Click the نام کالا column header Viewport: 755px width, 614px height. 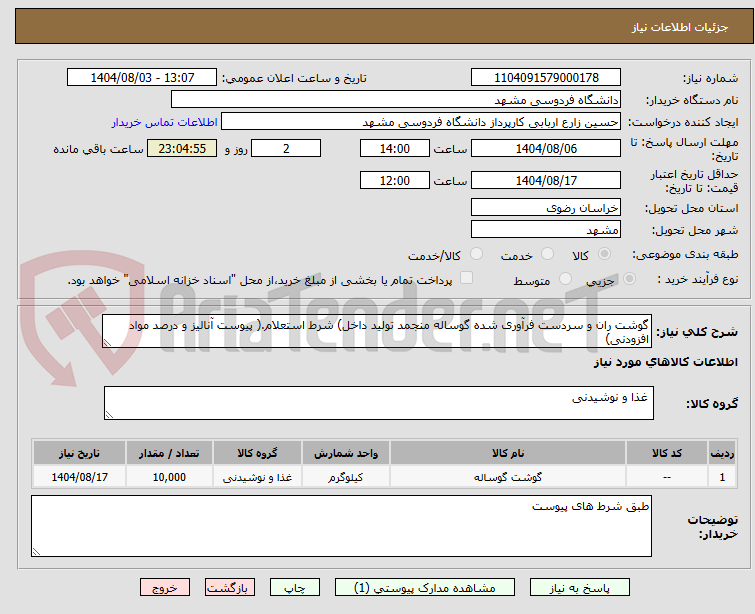pos(508,453)
